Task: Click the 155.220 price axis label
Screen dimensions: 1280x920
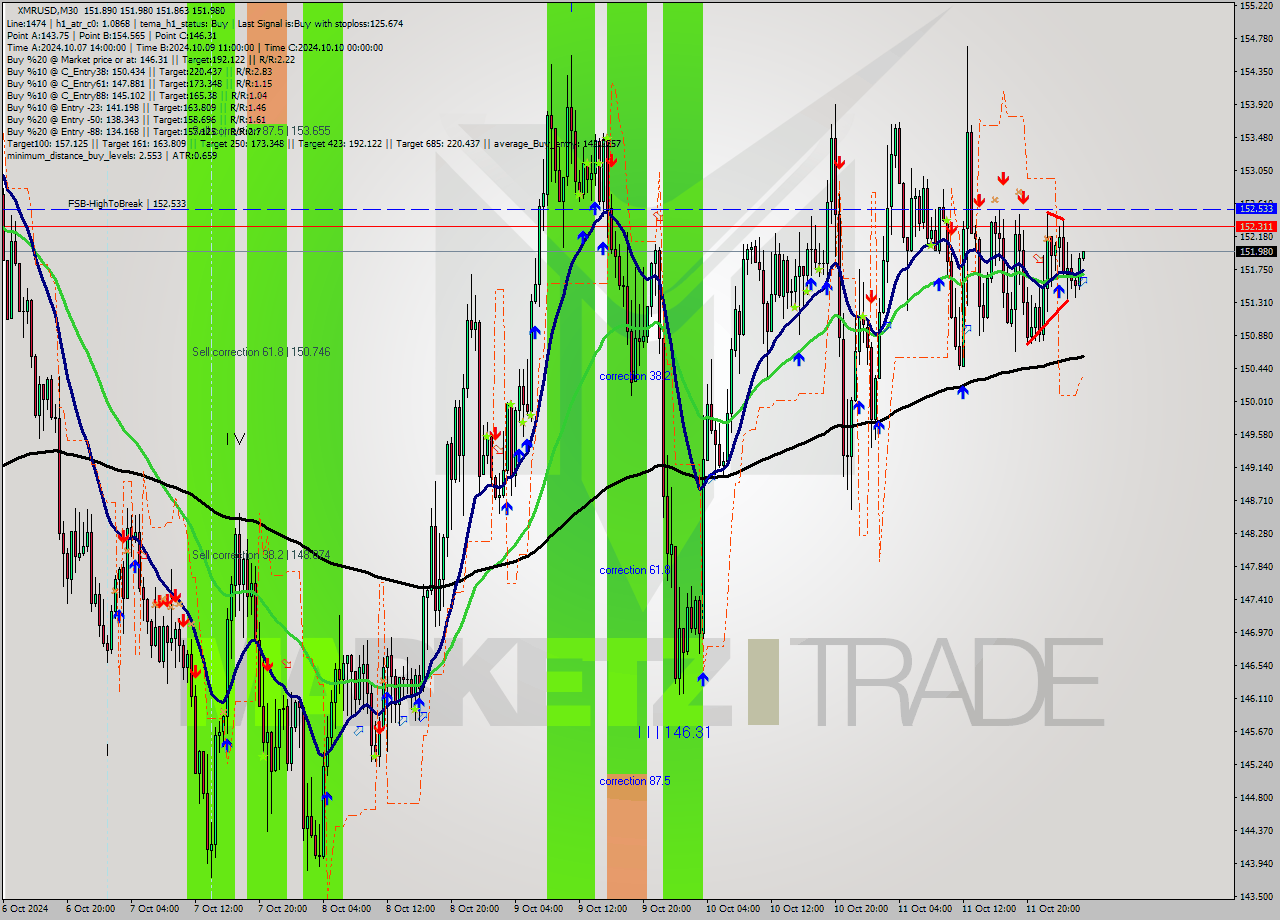Action: [x=1255, y=6]
